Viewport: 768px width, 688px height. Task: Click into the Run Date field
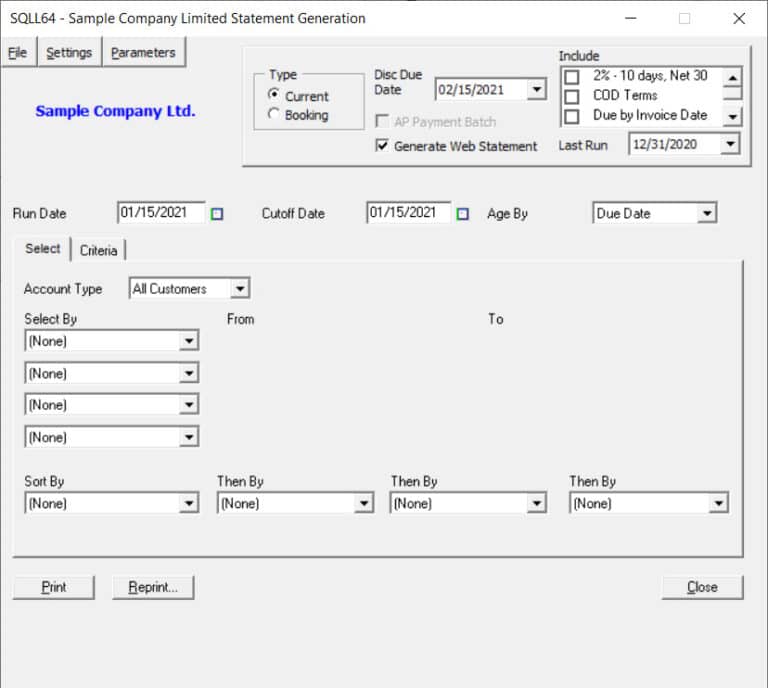[x=160, y=213]
